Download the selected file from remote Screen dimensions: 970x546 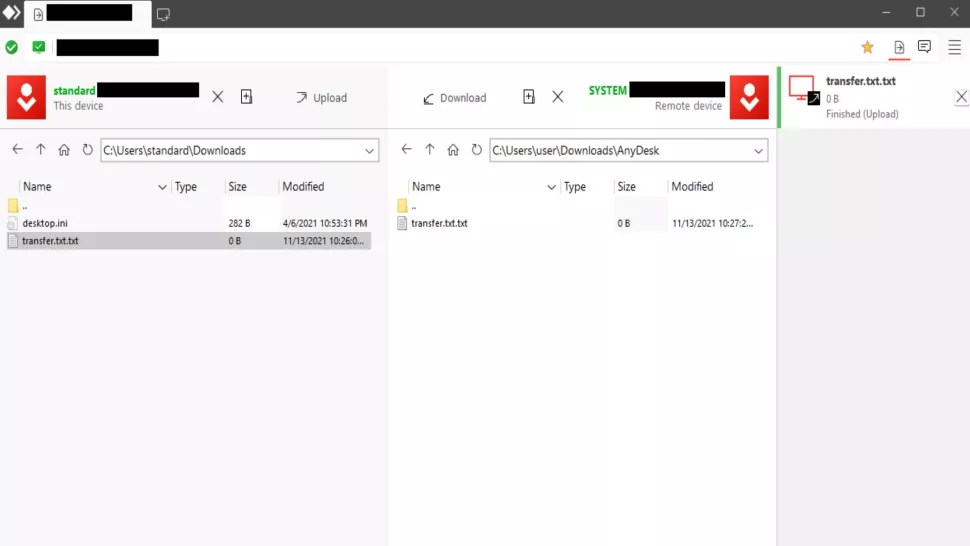tap(455, 98)
